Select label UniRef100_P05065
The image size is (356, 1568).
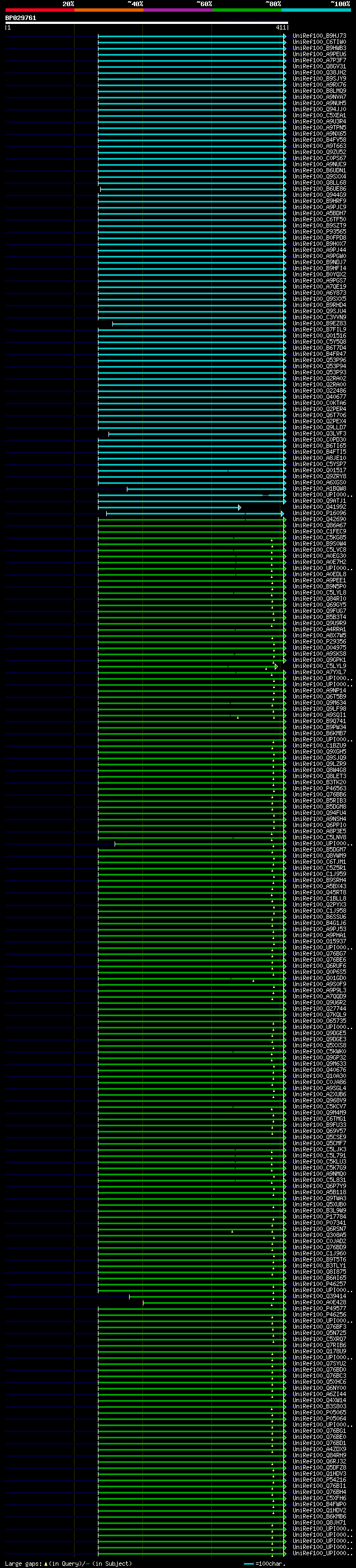click(x=319, y=1413)
